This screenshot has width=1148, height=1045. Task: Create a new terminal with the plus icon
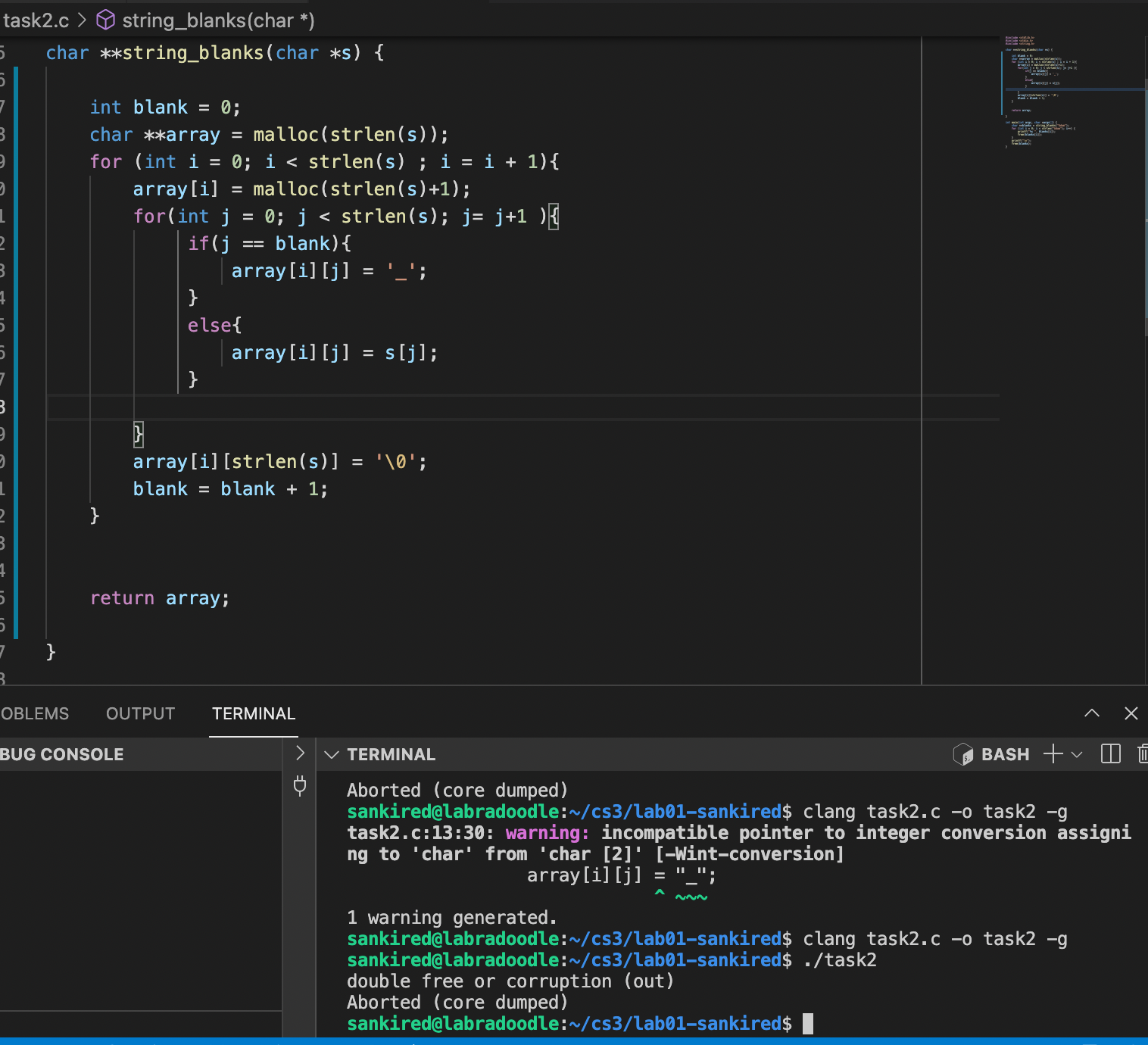[1053, 753]
